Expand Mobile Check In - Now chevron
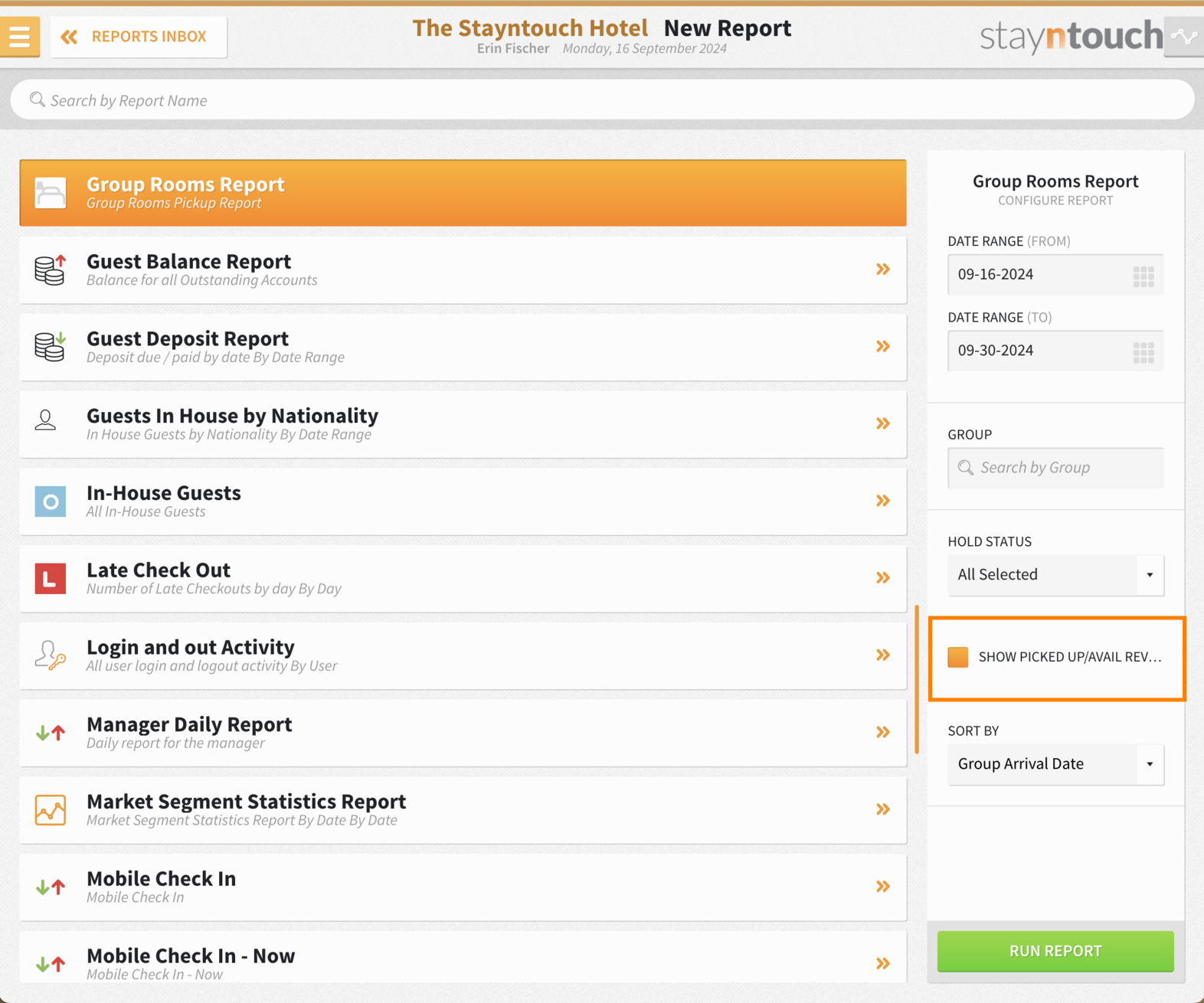This screenshot has height=1003, width=1204. pyautogui.click(x=883, y=963)
